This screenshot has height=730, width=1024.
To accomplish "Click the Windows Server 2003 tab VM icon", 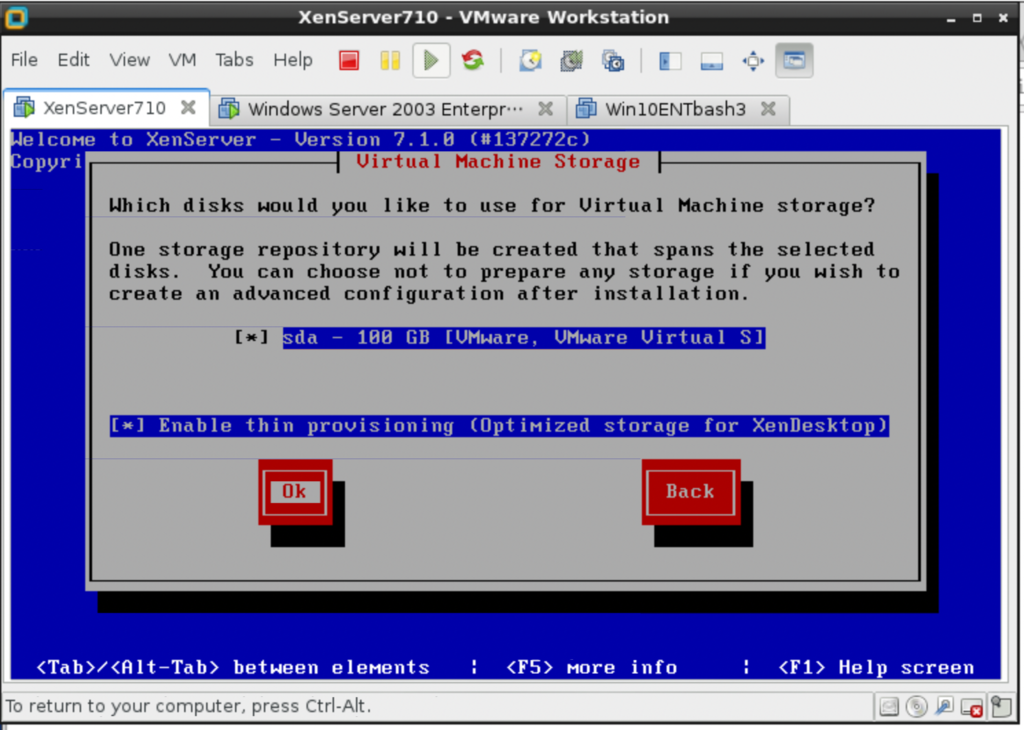I will [229, 108].
